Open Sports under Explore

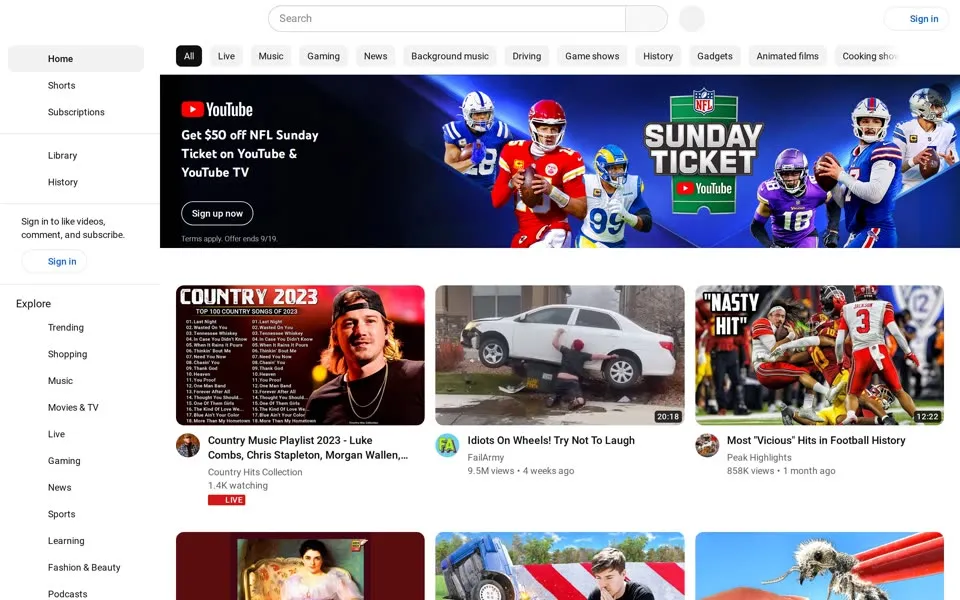point(76,514)
